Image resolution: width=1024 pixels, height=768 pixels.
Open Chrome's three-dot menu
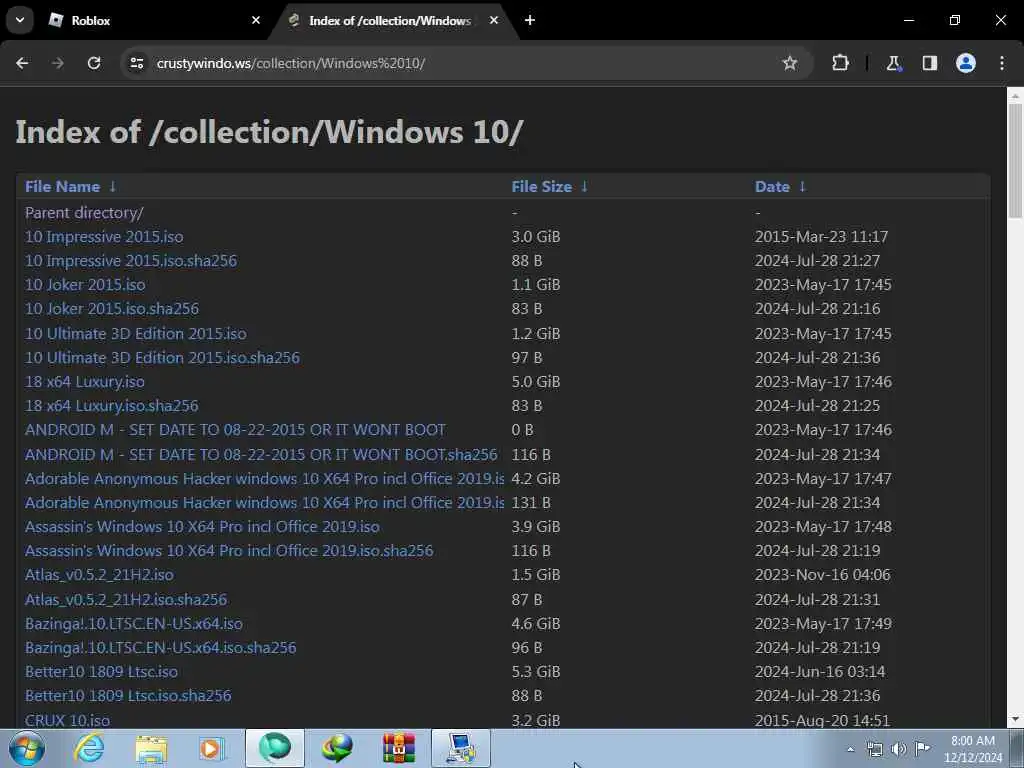pos(1002,63)
